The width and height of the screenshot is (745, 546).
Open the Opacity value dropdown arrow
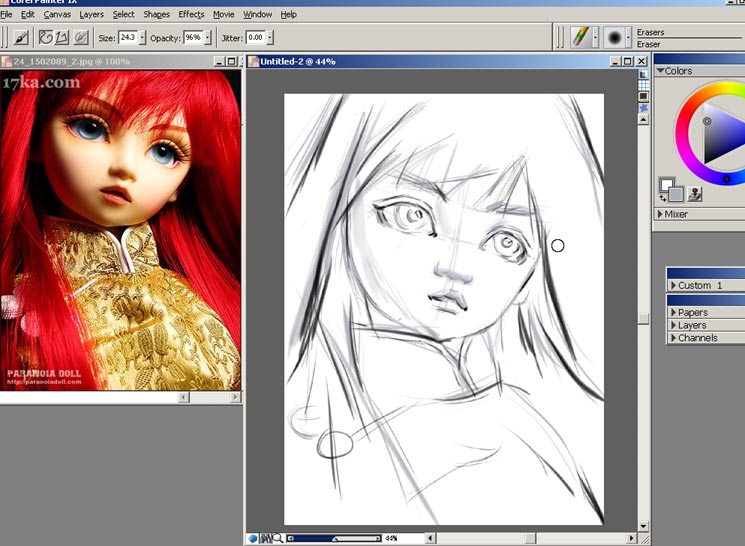coord(208,38)
